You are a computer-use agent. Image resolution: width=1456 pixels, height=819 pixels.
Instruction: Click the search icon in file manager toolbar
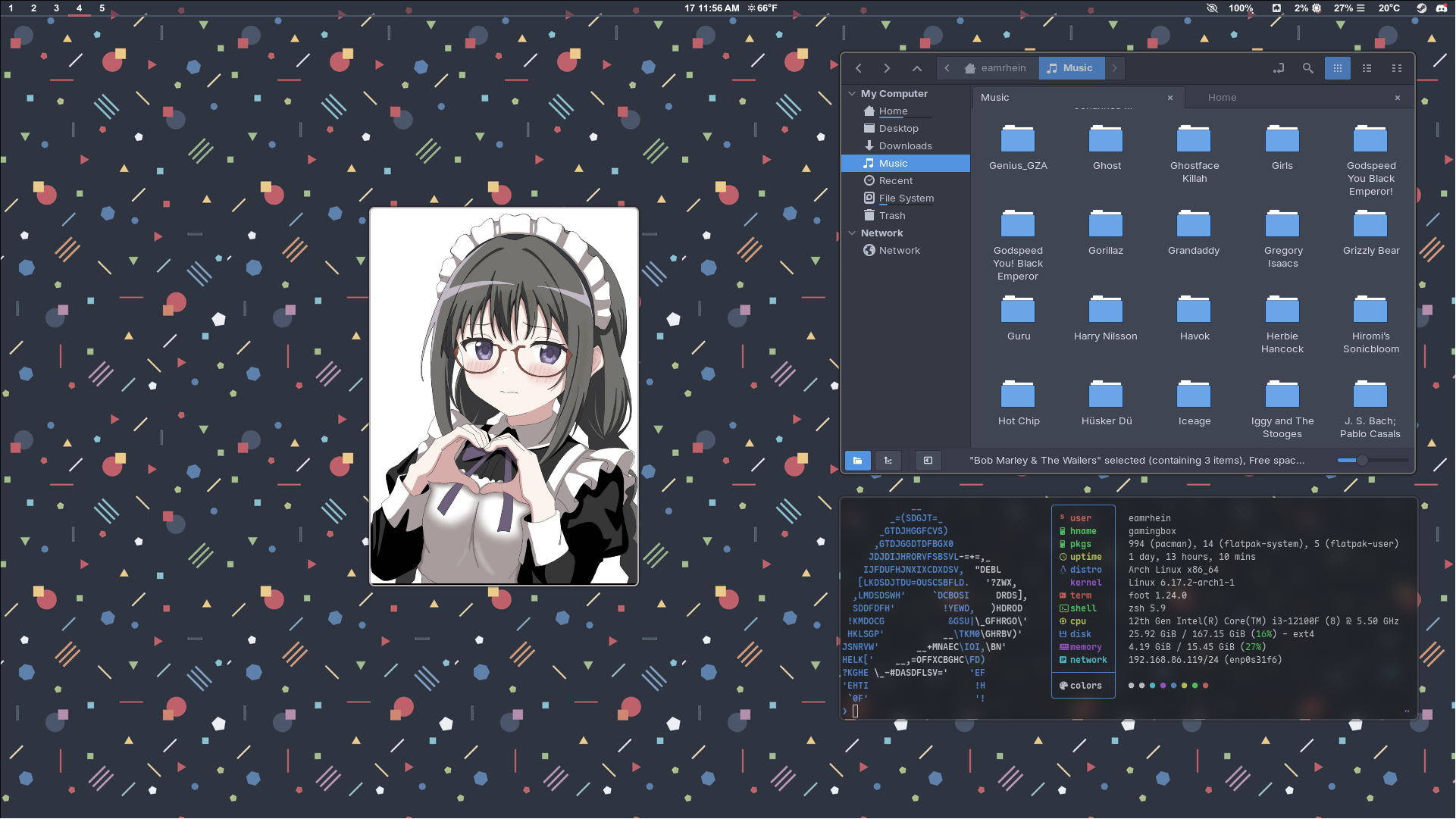(1307, 68)
